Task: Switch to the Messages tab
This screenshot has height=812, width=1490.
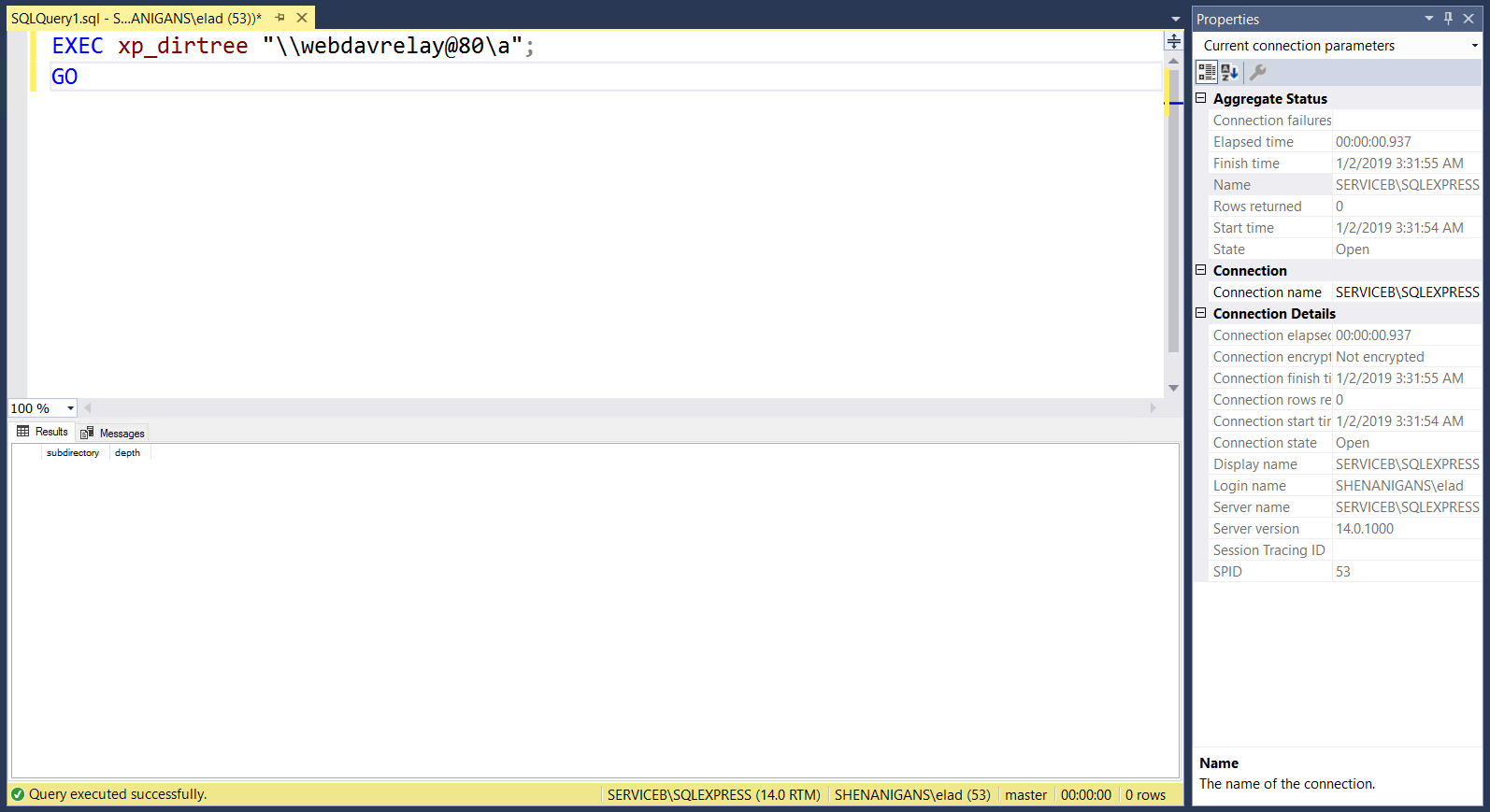Action: 112,433
